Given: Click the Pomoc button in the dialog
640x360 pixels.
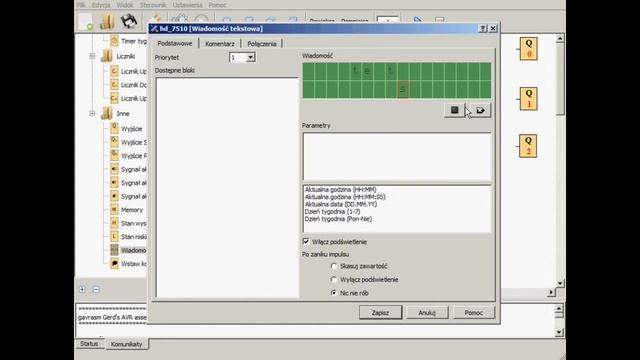Looking at the screenshot, I should [473, 313].
